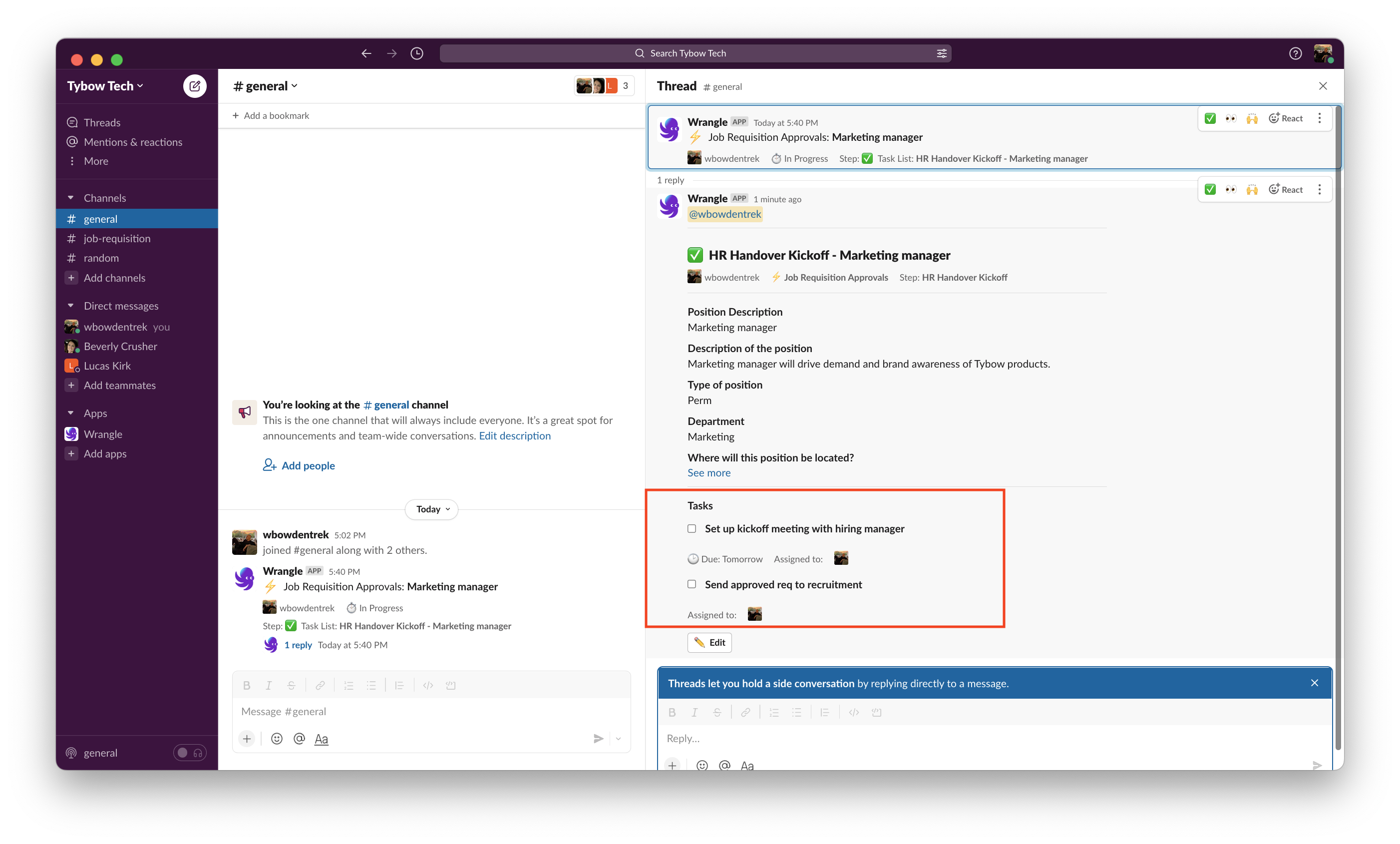Check Set up kickoff meeting task
The width and height of the screenshot is (1400, 844).
pos(692,528)
